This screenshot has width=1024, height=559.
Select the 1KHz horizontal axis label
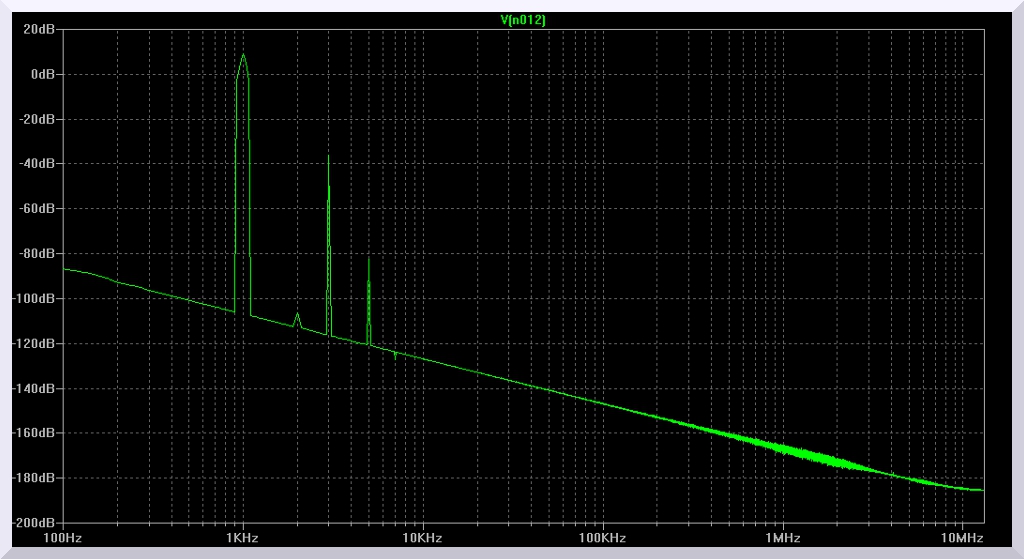click(242, 538)
